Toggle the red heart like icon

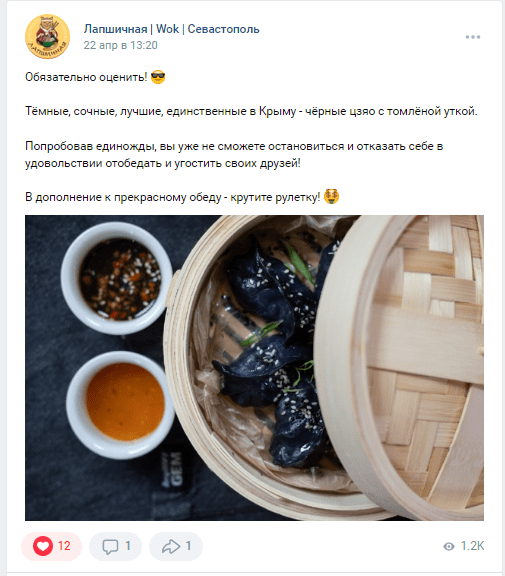coord(43,546)
